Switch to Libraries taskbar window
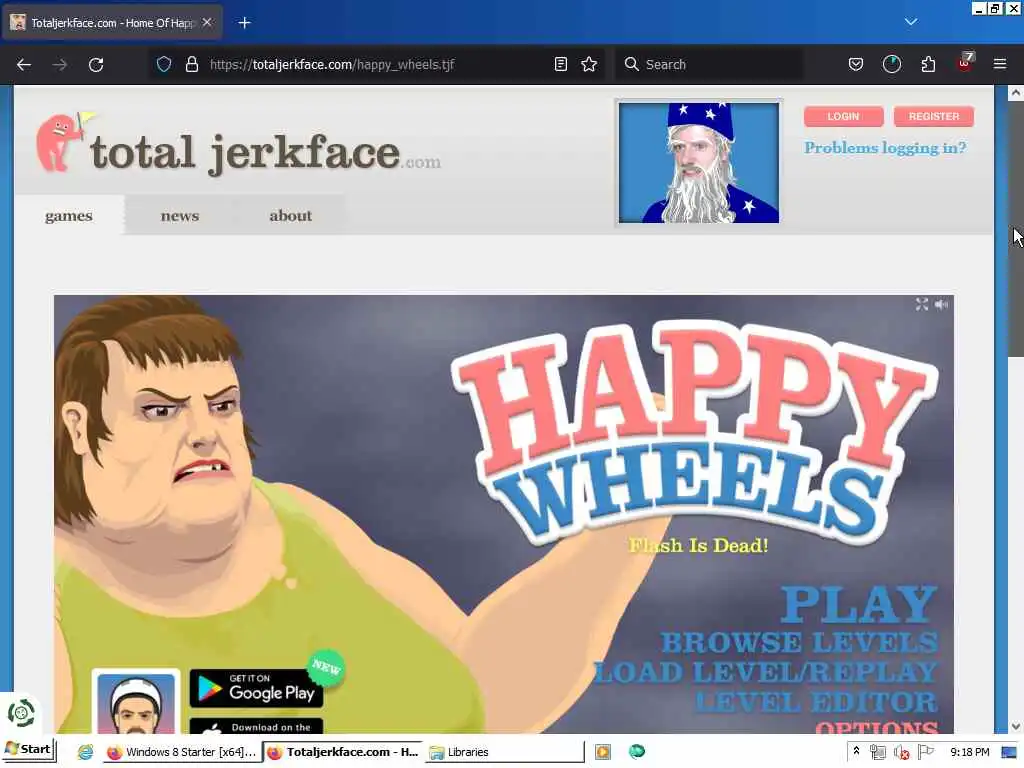This screenshot has width=1024, height=768. (x=504, y=752)
